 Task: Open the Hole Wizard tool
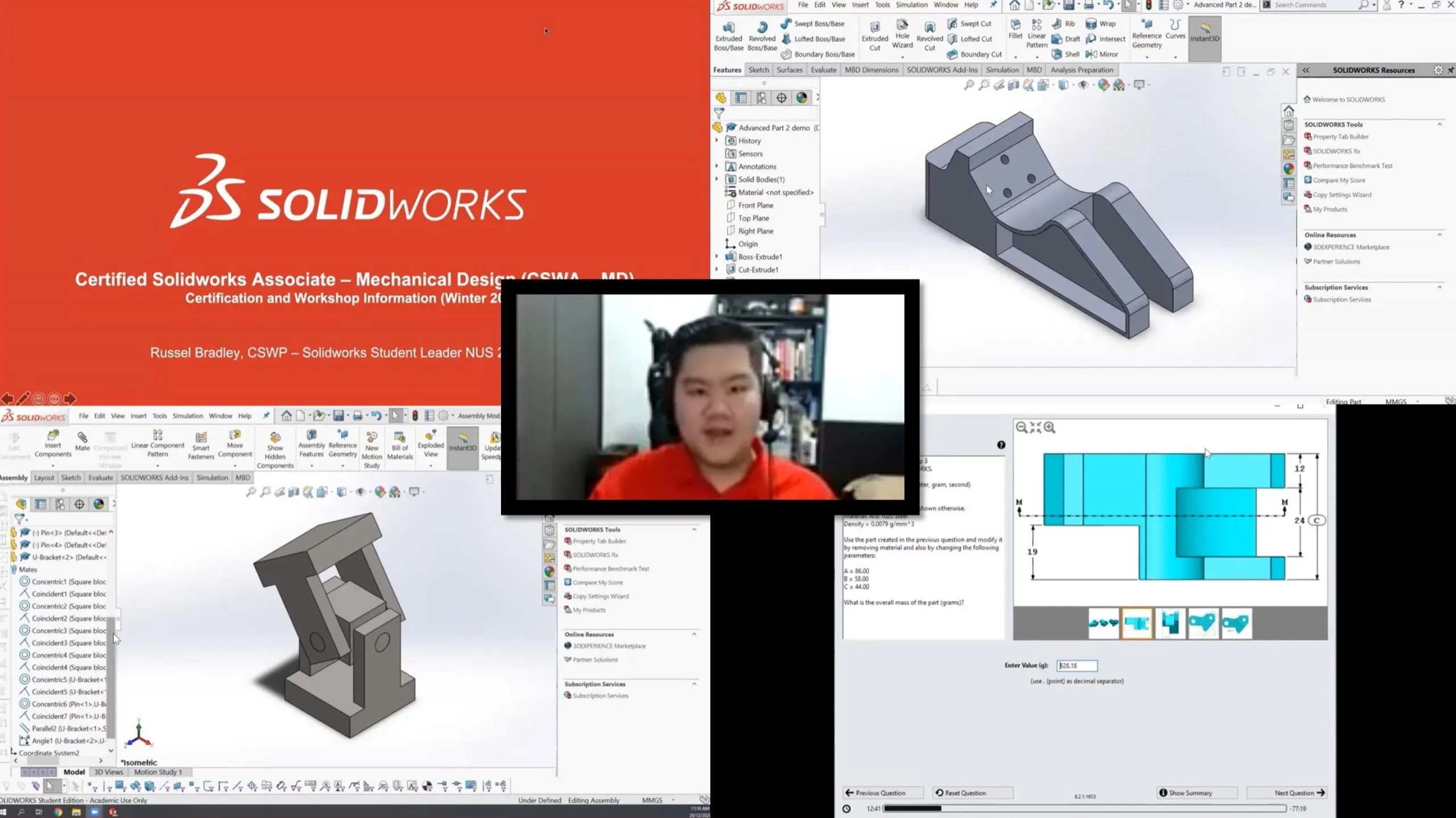(902, 35)
